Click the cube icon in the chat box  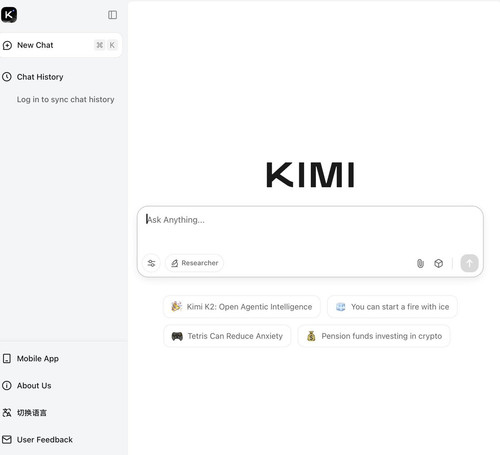point(439,263)
